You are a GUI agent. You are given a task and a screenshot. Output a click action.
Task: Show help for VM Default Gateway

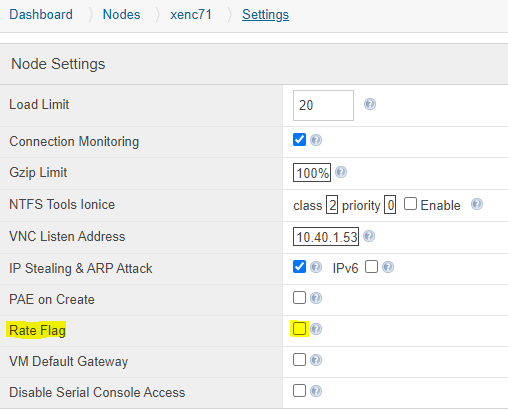316,360
